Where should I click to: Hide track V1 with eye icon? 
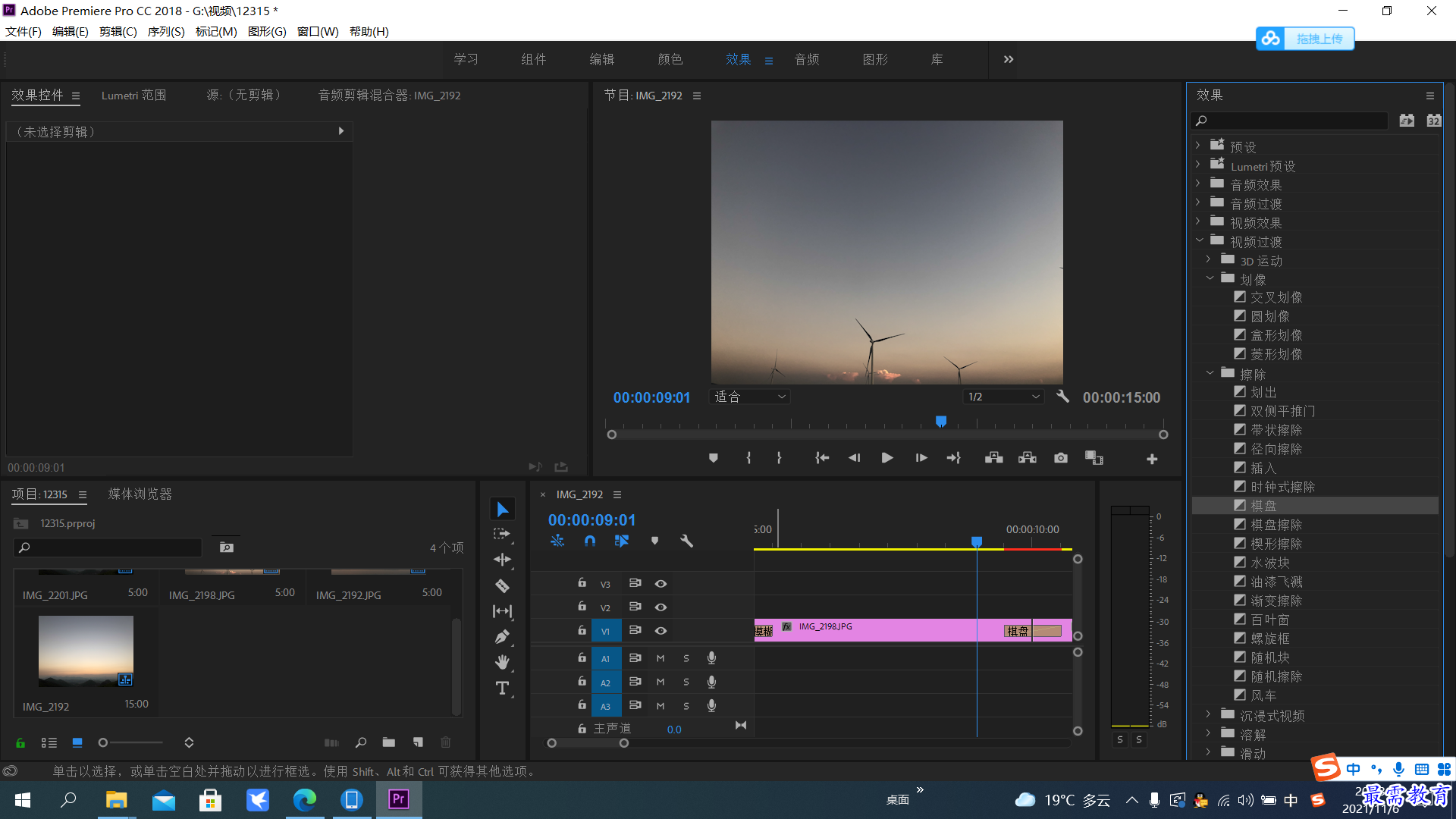tap(661, 631)
